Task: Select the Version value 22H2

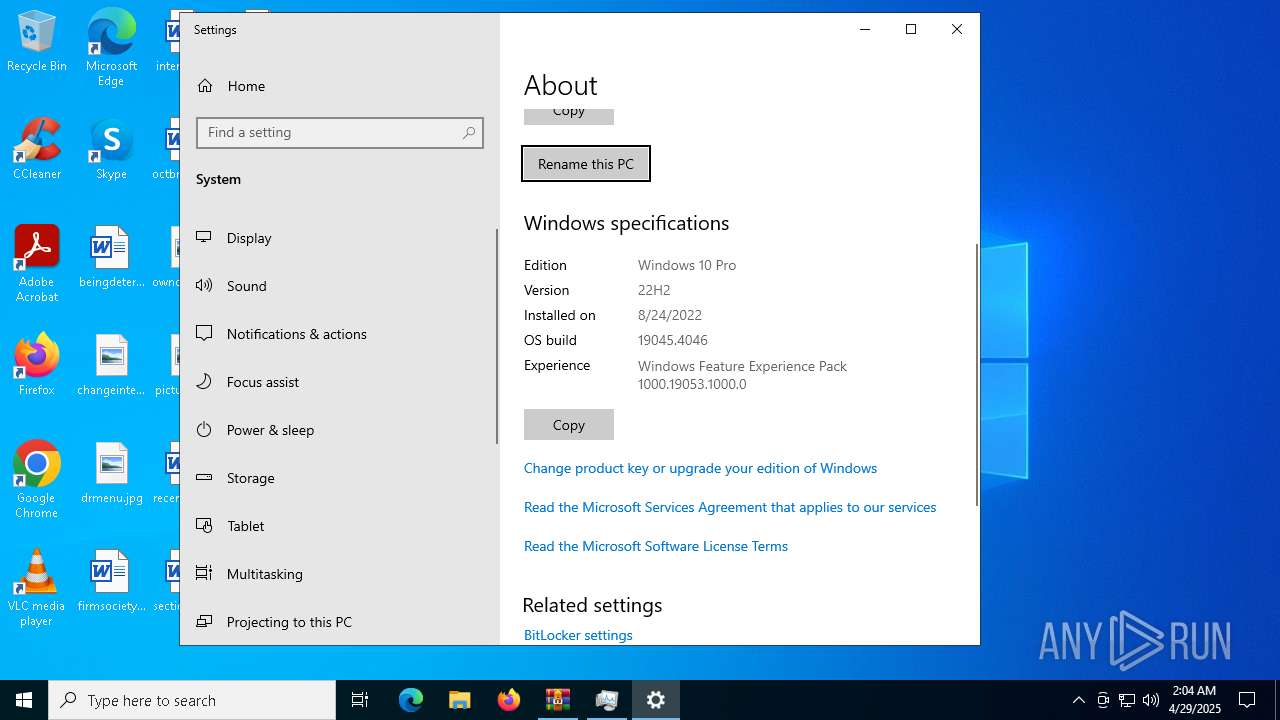Action: pos(654,290)
